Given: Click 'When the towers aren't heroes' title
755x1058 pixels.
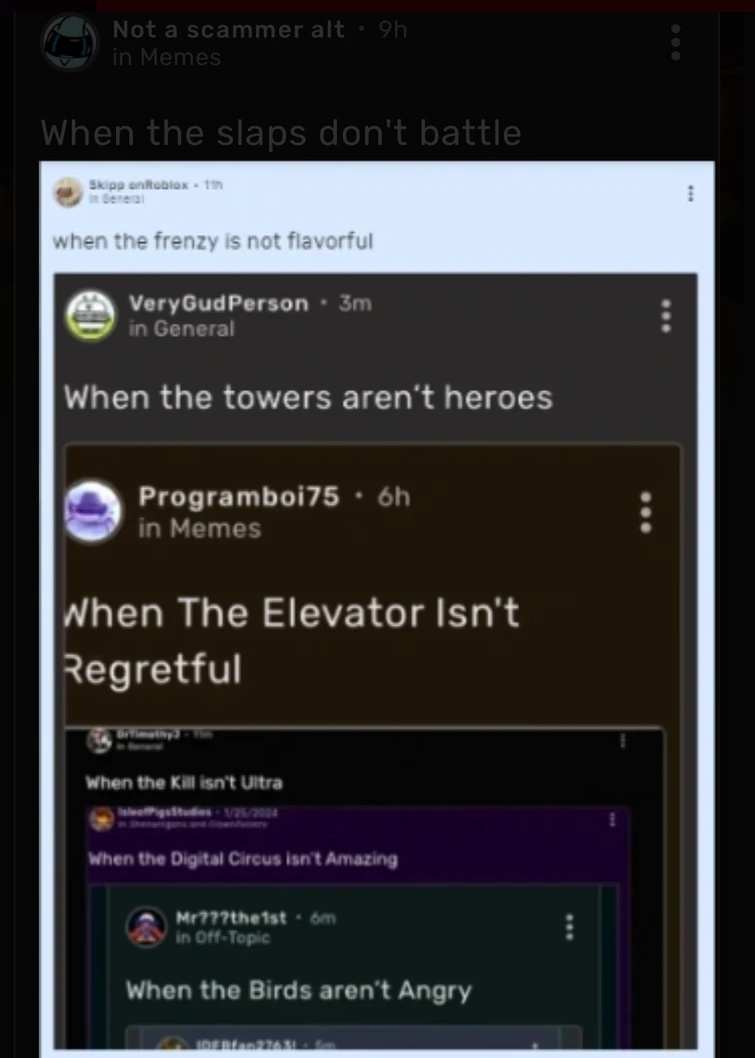Looking at the screenshot, I should point(308,397).
